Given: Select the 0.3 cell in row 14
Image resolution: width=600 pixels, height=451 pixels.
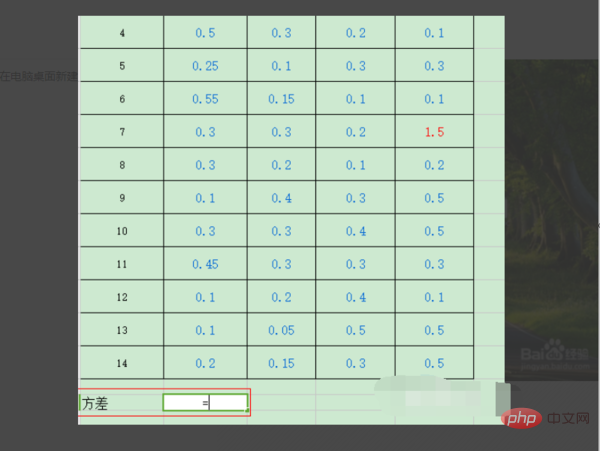Looking at the screenshot, I should click(355, 363).
